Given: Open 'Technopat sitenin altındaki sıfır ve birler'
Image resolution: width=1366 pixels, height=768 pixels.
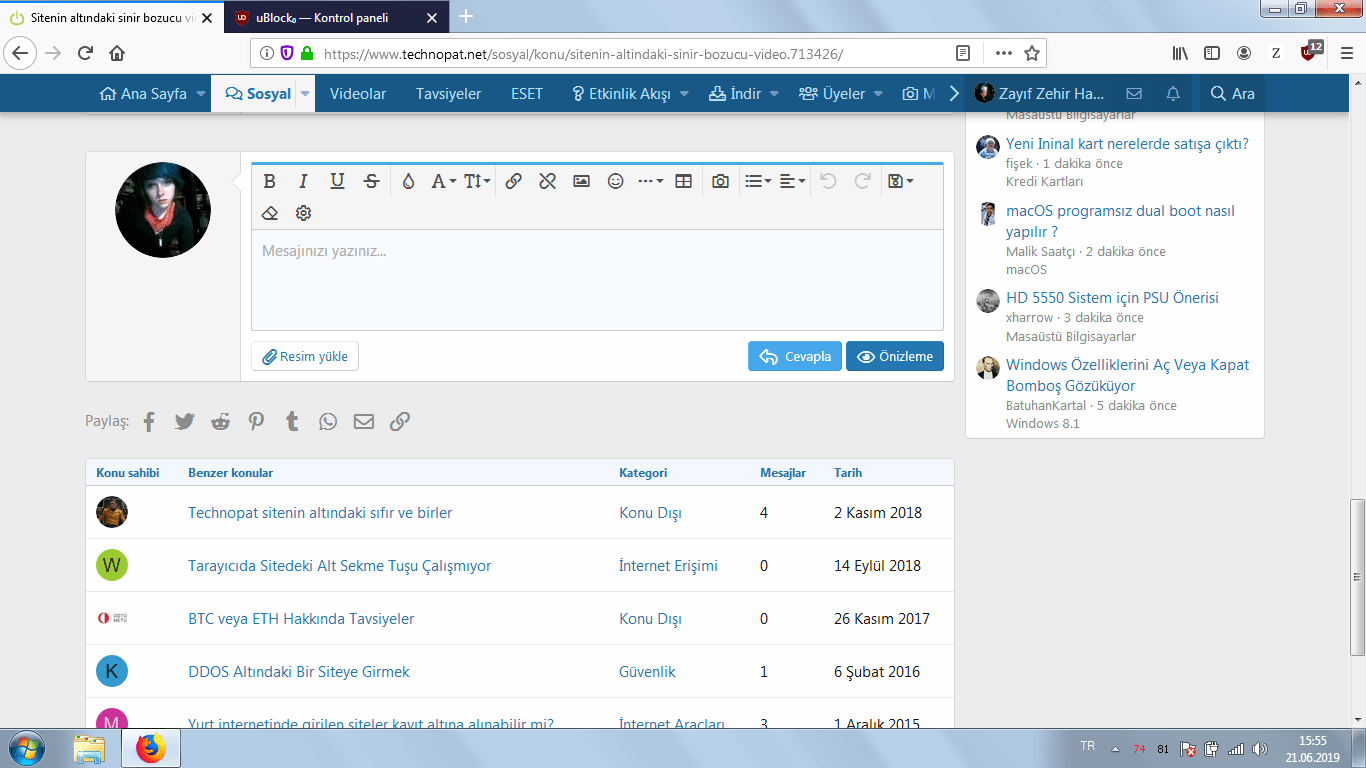Looking at the screenshot, I should (320, 513).
